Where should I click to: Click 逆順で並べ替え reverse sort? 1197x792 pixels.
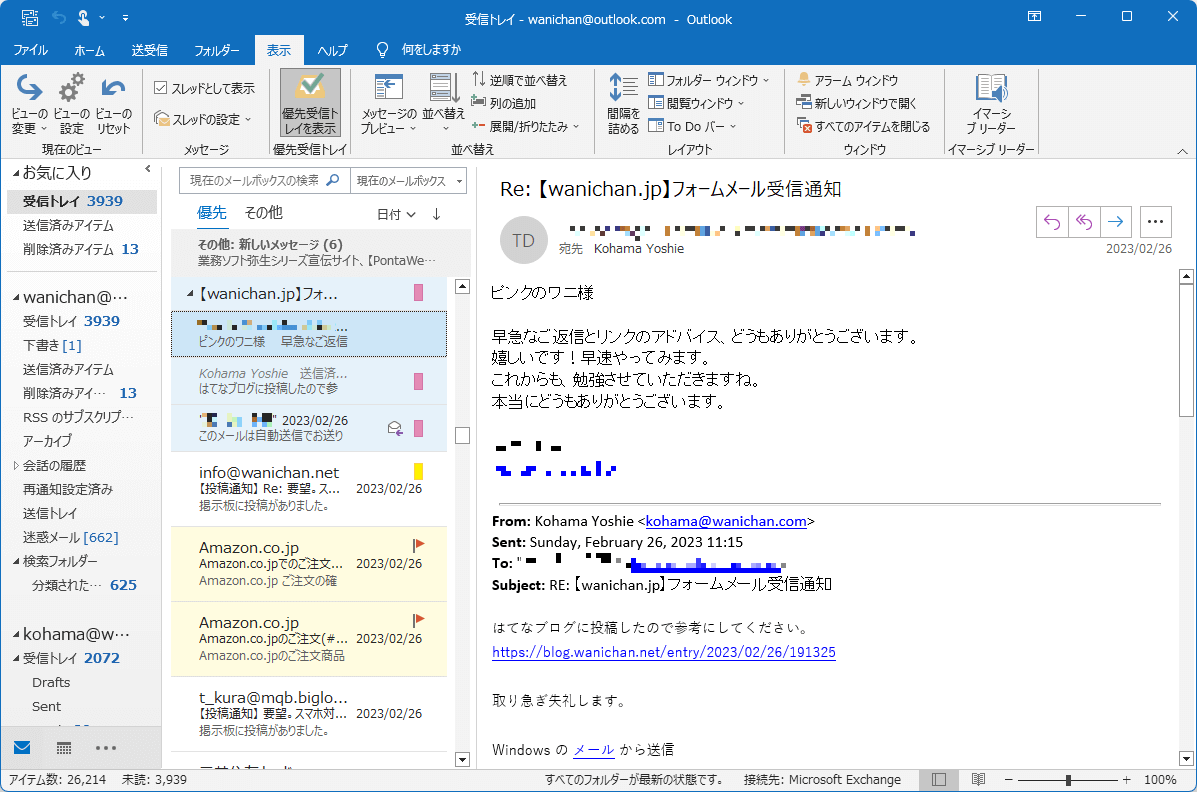tap(519, 80)
